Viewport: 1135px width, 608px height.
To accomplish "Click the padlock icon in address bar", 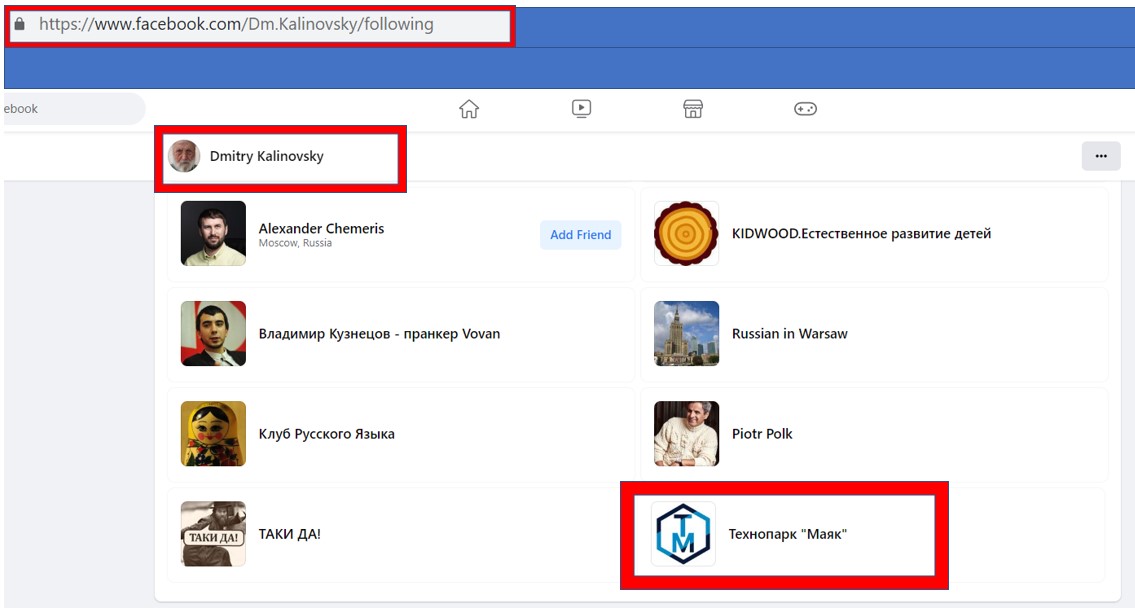I will pyautogui.click(x=20, y=24).
